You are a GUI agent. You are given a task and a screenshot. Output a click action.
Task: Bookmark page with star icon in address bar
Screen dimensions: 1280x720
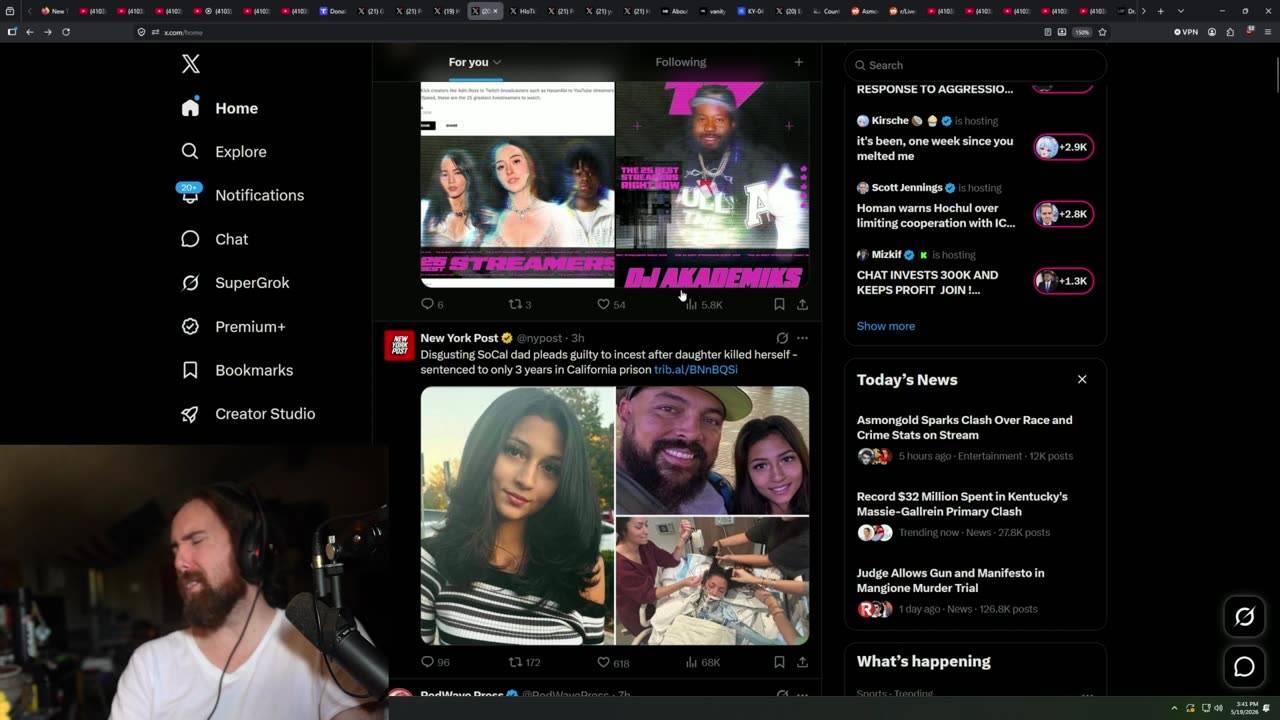coord(1102,32)
